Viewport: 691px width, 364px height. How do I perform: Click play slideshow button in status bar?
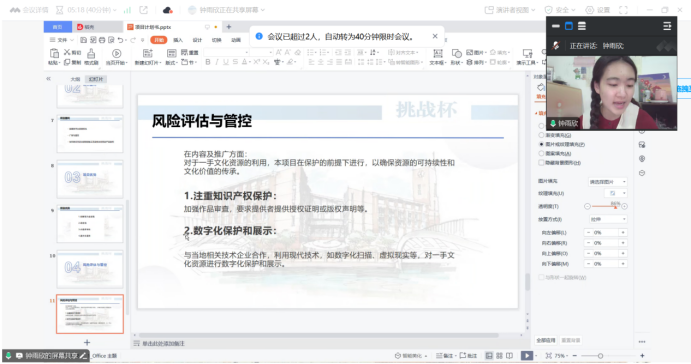tap(526, 355)
